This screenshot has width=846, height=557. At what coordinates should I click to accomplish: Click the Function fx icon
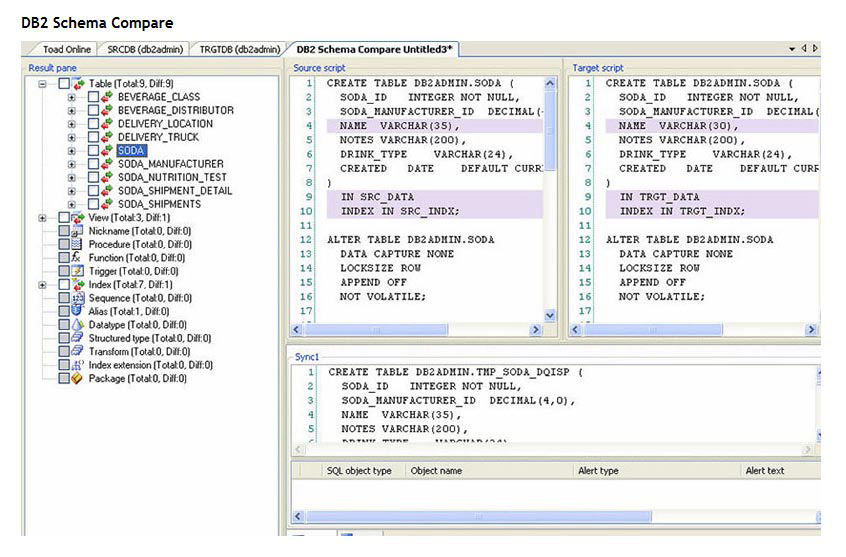(x=78, y=258)
